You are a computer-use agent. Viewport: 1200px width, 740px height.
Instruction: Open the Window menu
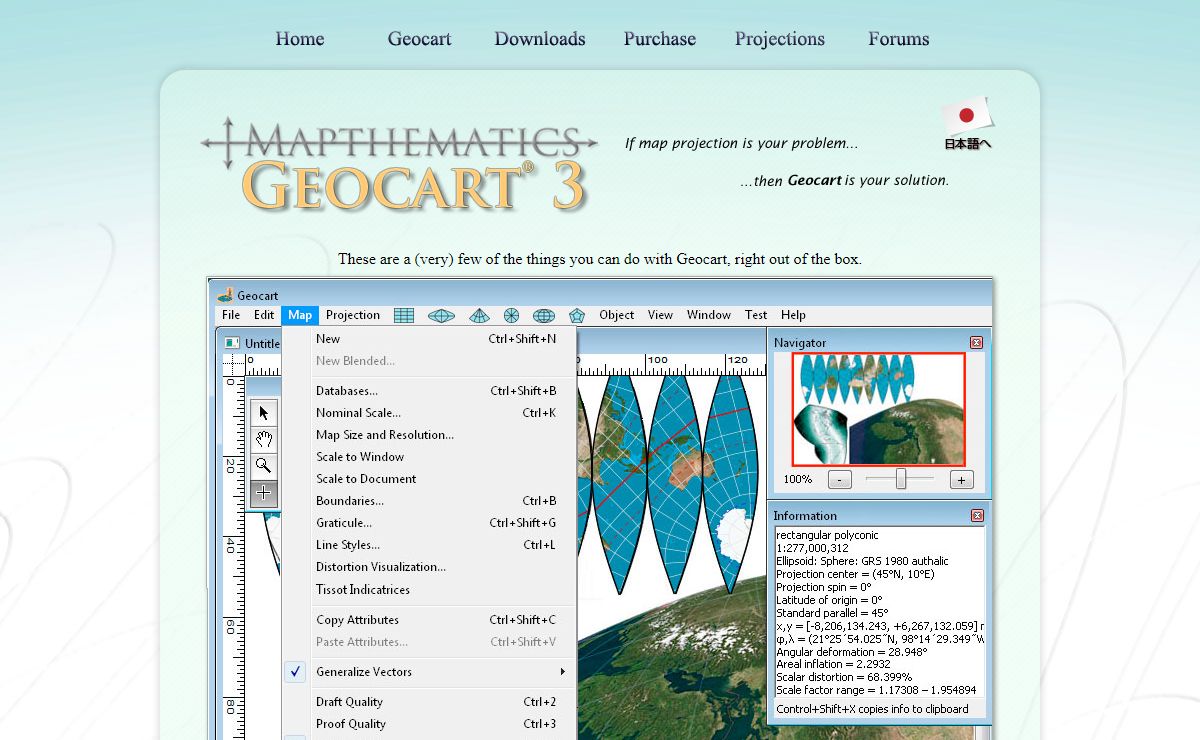click(x=709, y=315)
